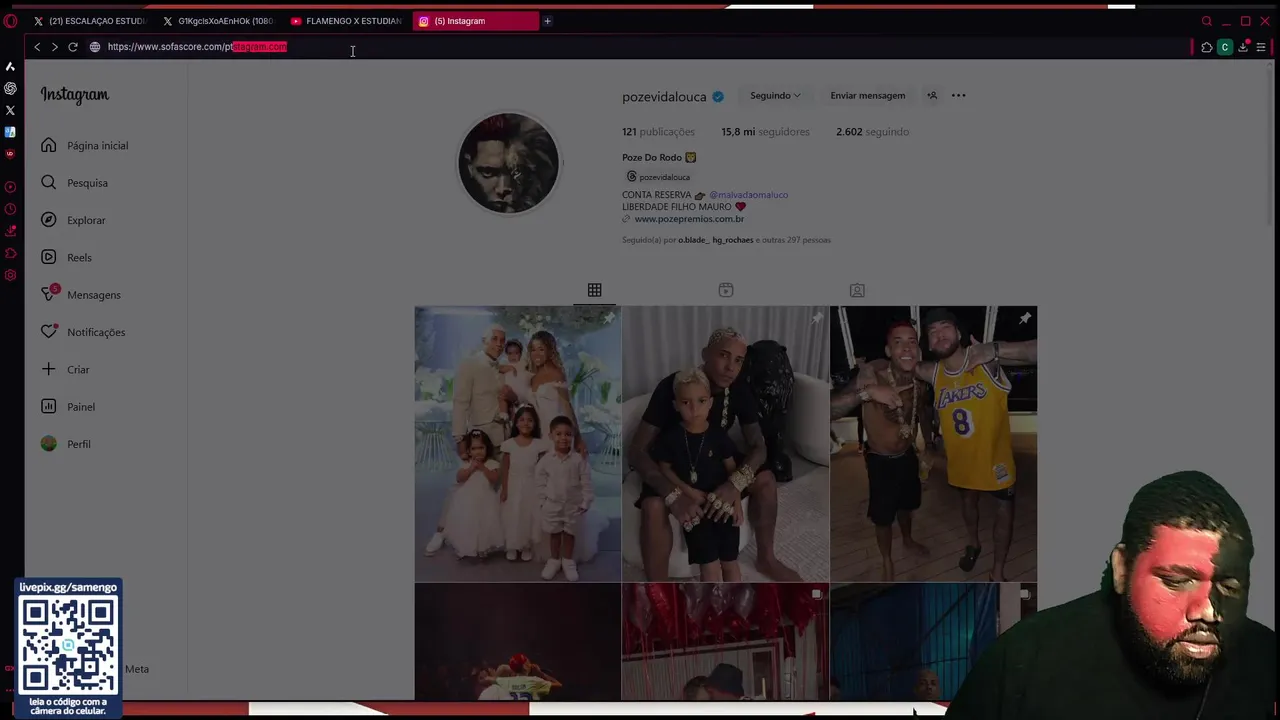Open sidebar settings gear icon
This screenshot has height=720, width=1280.
coord(10,275)
